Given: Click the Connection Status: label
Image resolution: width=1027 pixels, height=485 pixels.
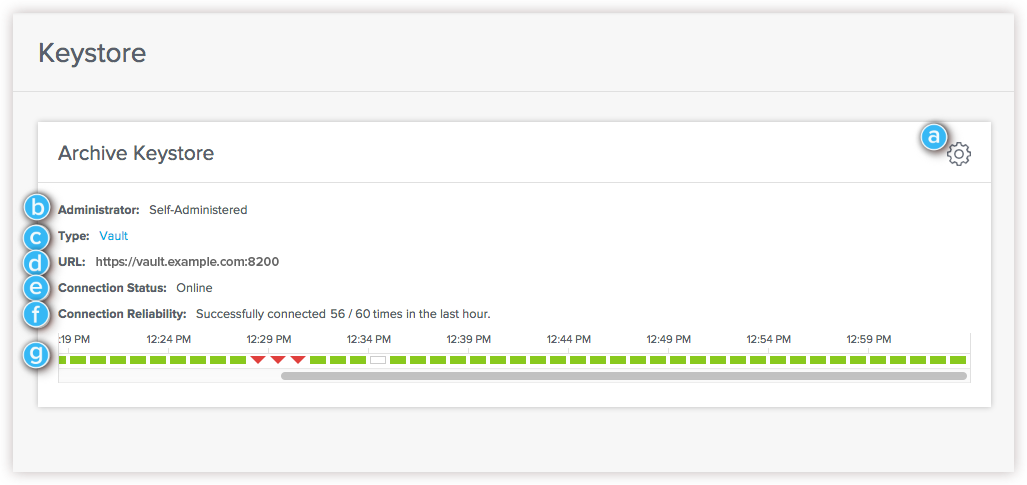Looking at the screenshot, I should (x=113, y=288).
